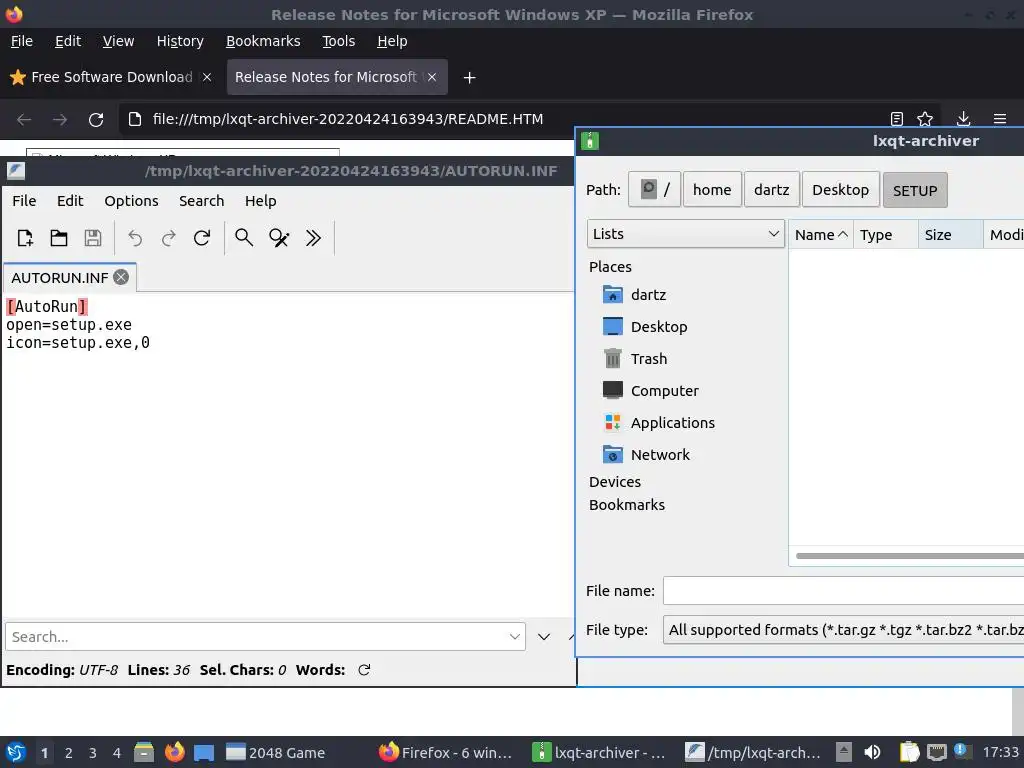1024x768 pixels.
Task: Reload the AUTORUN.INF document
Action: coord(202,238)
